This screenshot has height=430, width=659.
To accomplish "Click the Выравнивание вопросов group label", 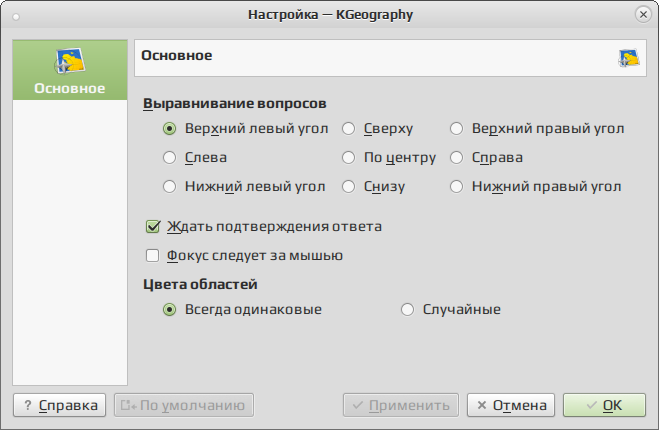I will pos(235,103).
